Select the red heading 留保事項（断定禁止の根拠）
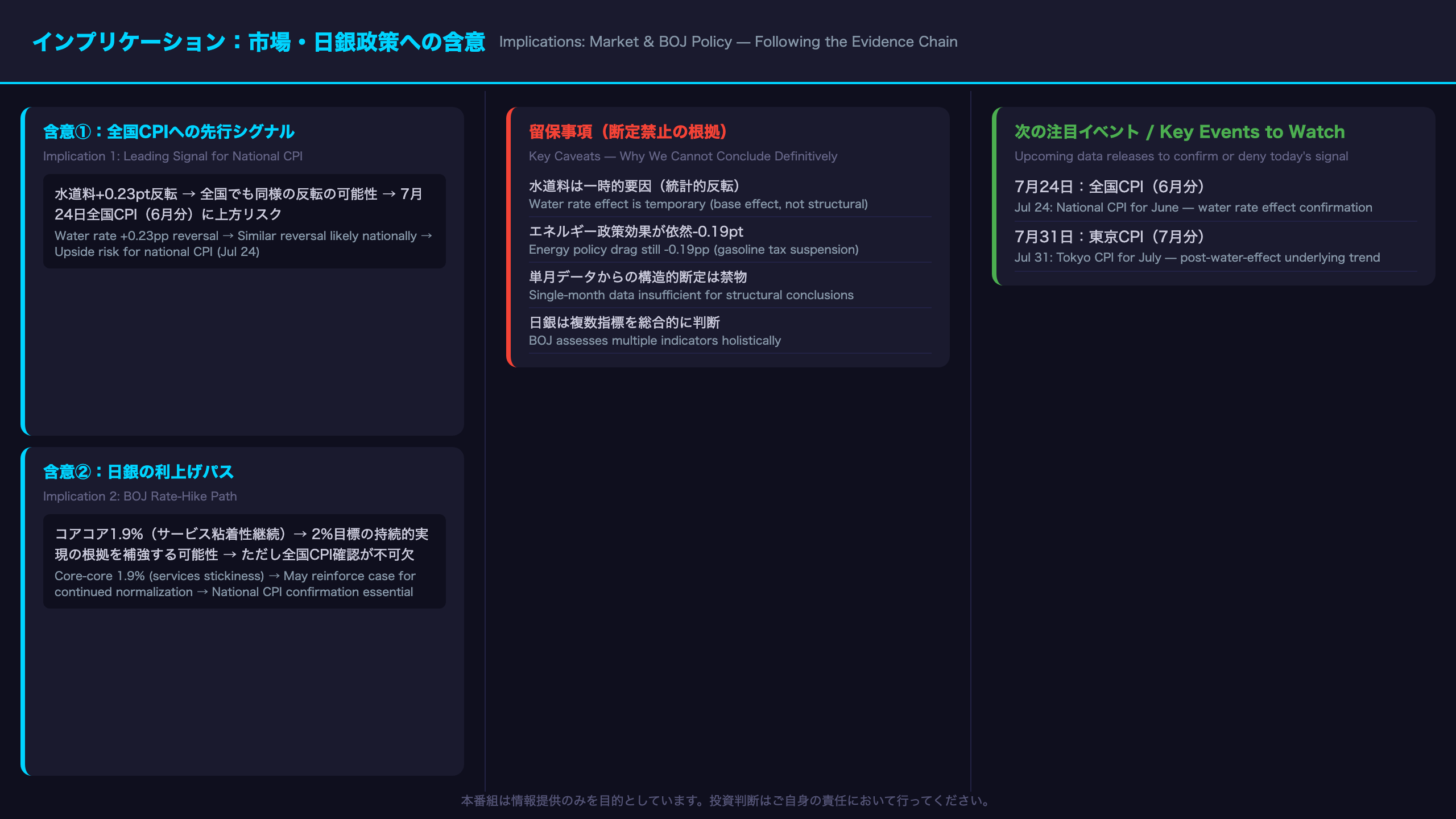 pyautogui.click(x=628, y=131)
